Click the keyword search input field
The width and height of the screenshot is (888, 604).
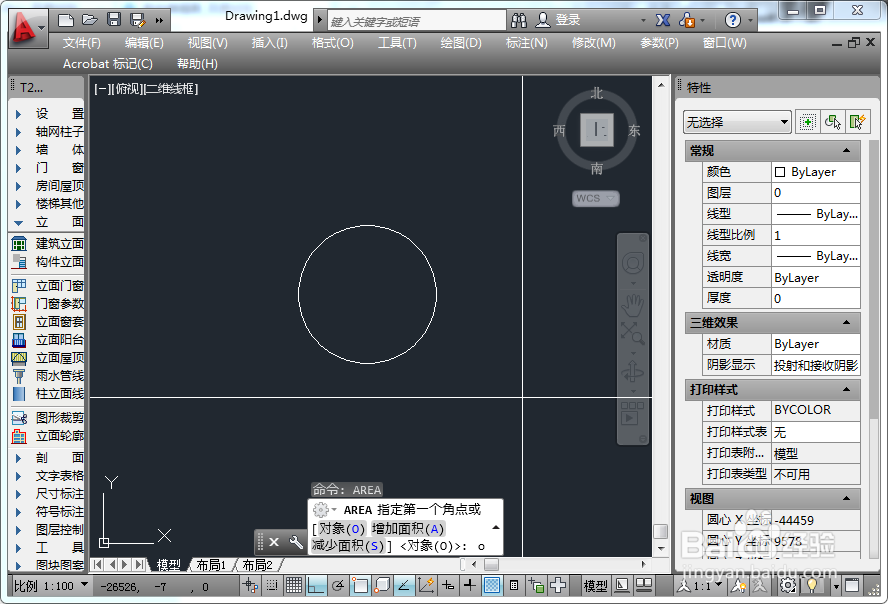tap(417, 22)
